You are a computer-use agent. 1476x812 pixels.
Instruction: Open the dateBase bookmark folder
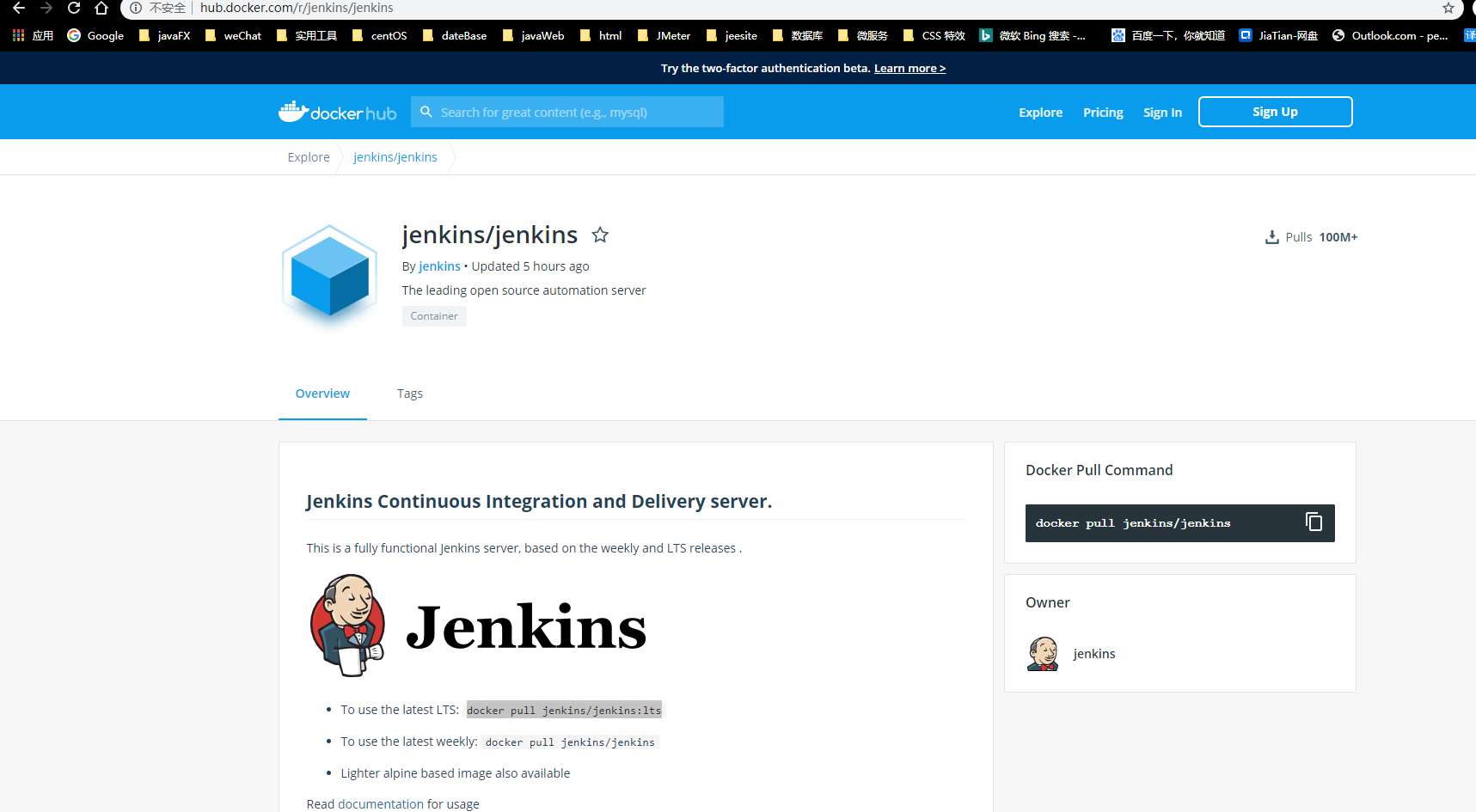(455, 35)
